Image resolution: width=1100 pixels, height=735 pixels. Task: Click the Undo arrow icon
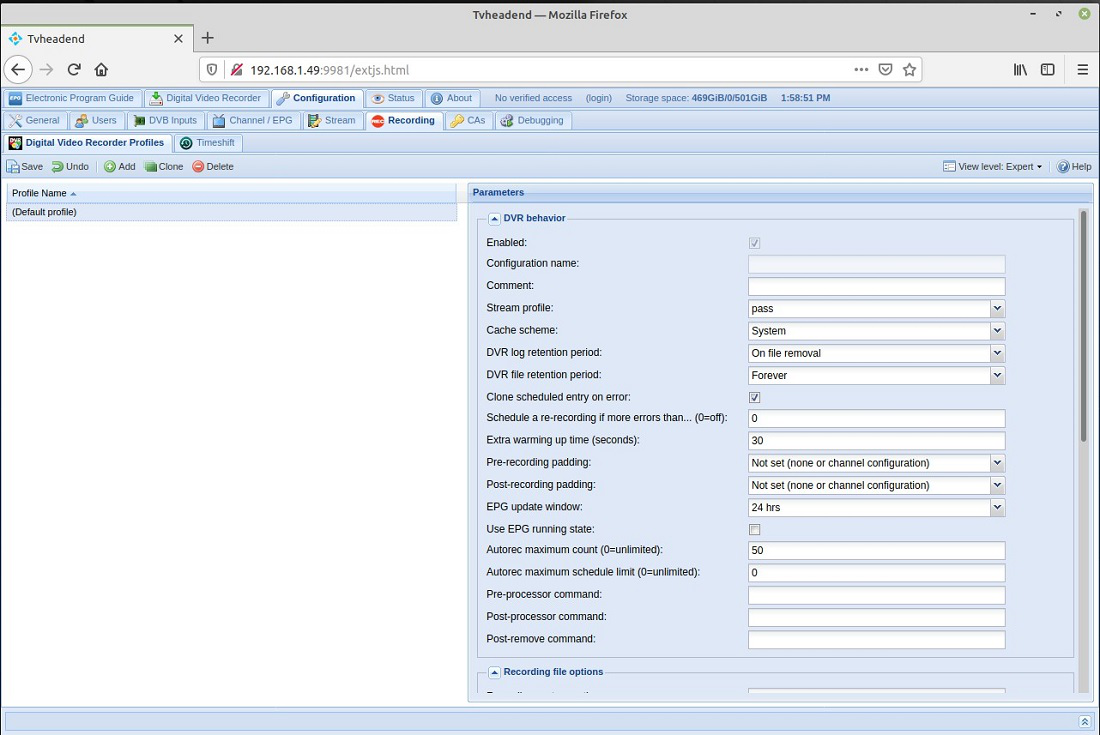(58, 167)
